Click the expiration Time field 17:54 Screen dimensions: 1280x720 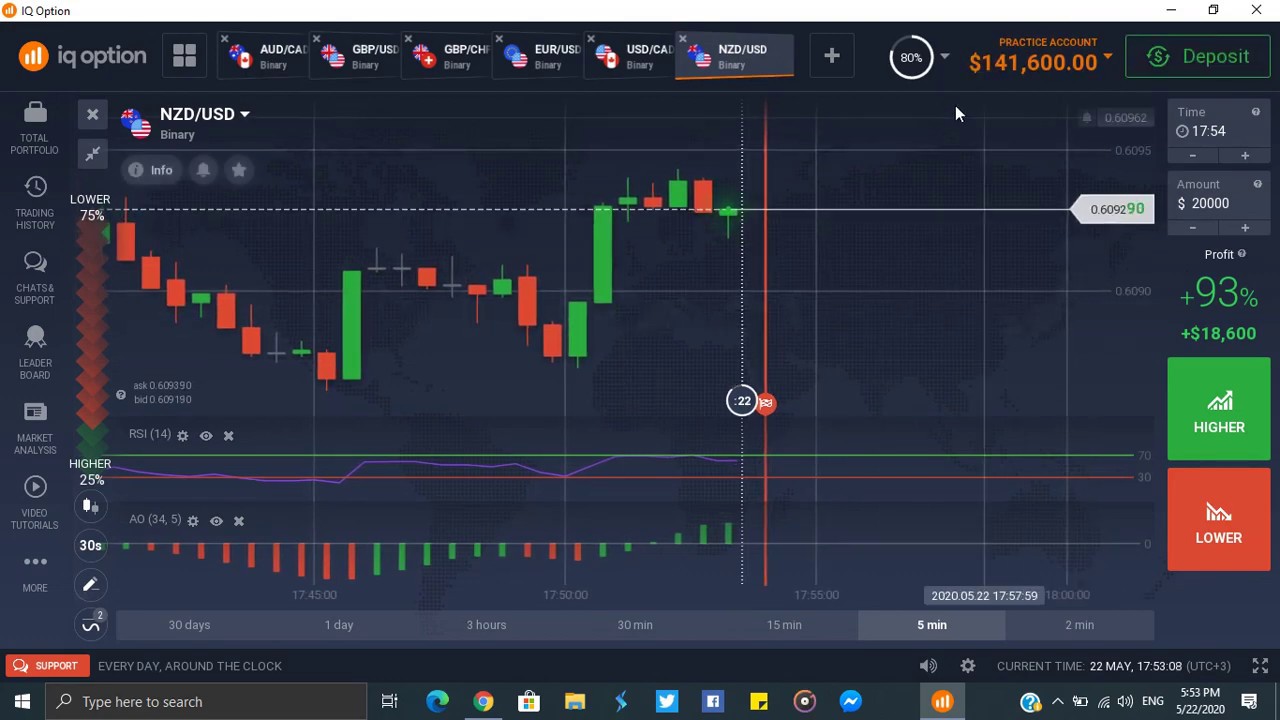(x=1218, y=131)
